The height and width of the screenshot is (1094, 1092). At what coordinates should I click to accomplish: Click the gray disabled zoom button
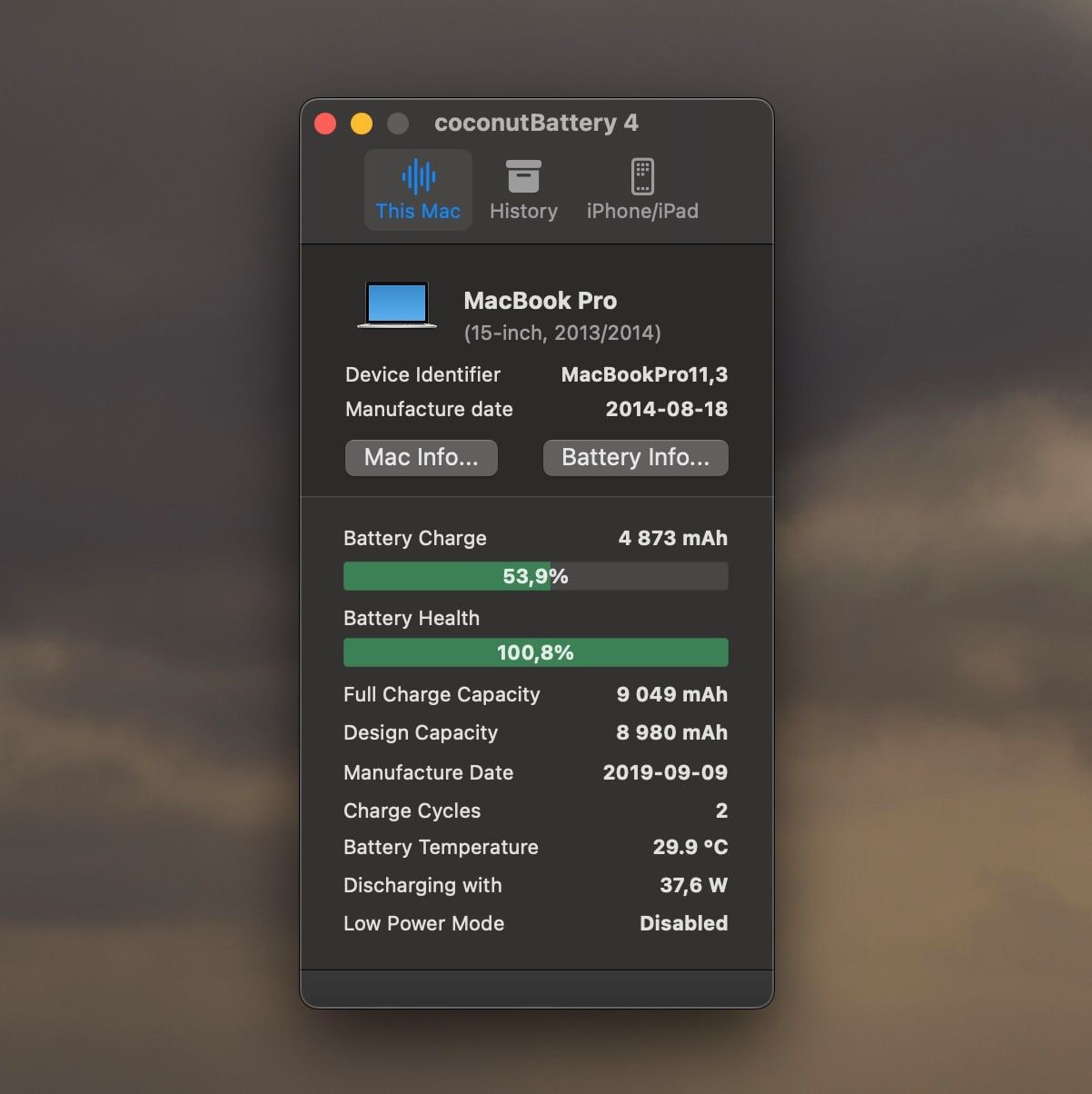click(x=398, y=124)
